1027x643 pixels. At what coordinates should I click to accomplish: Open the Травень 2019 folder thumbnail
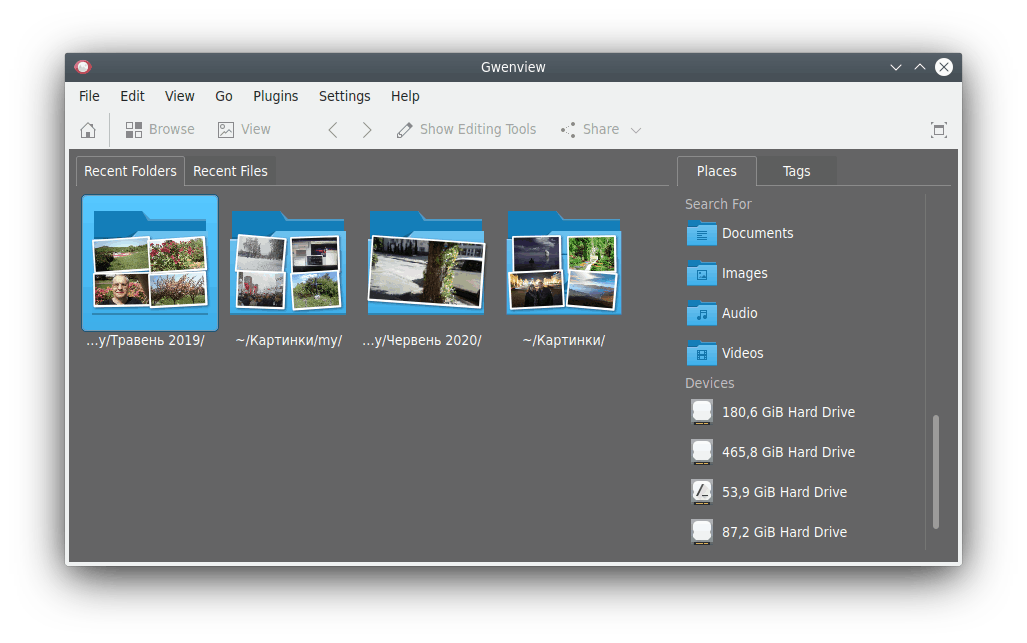tap(150, 263)
